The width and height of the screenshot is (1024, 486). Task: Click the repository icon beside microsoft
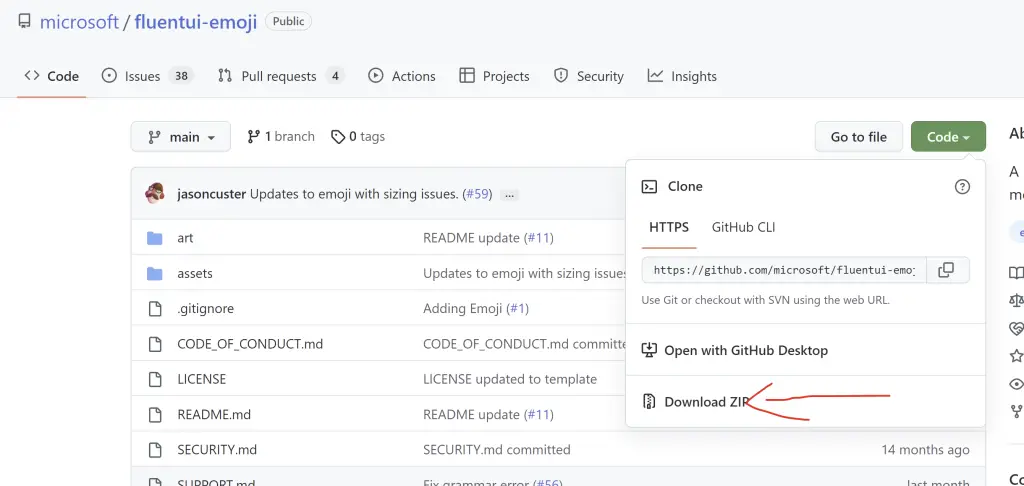(x=24, y=22)
